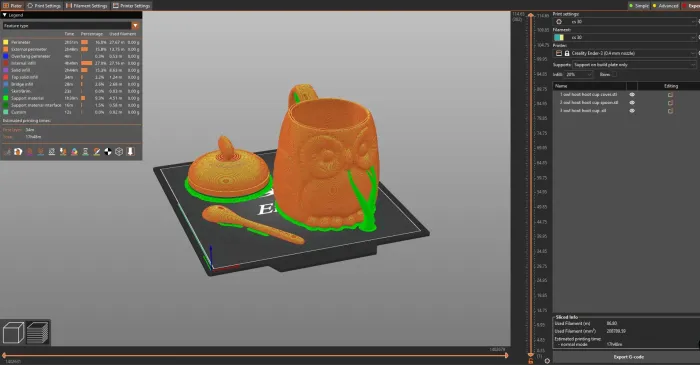The image size is (700, 365).
Task: Hide the first owl cup cover object
Action: (632, 95)
